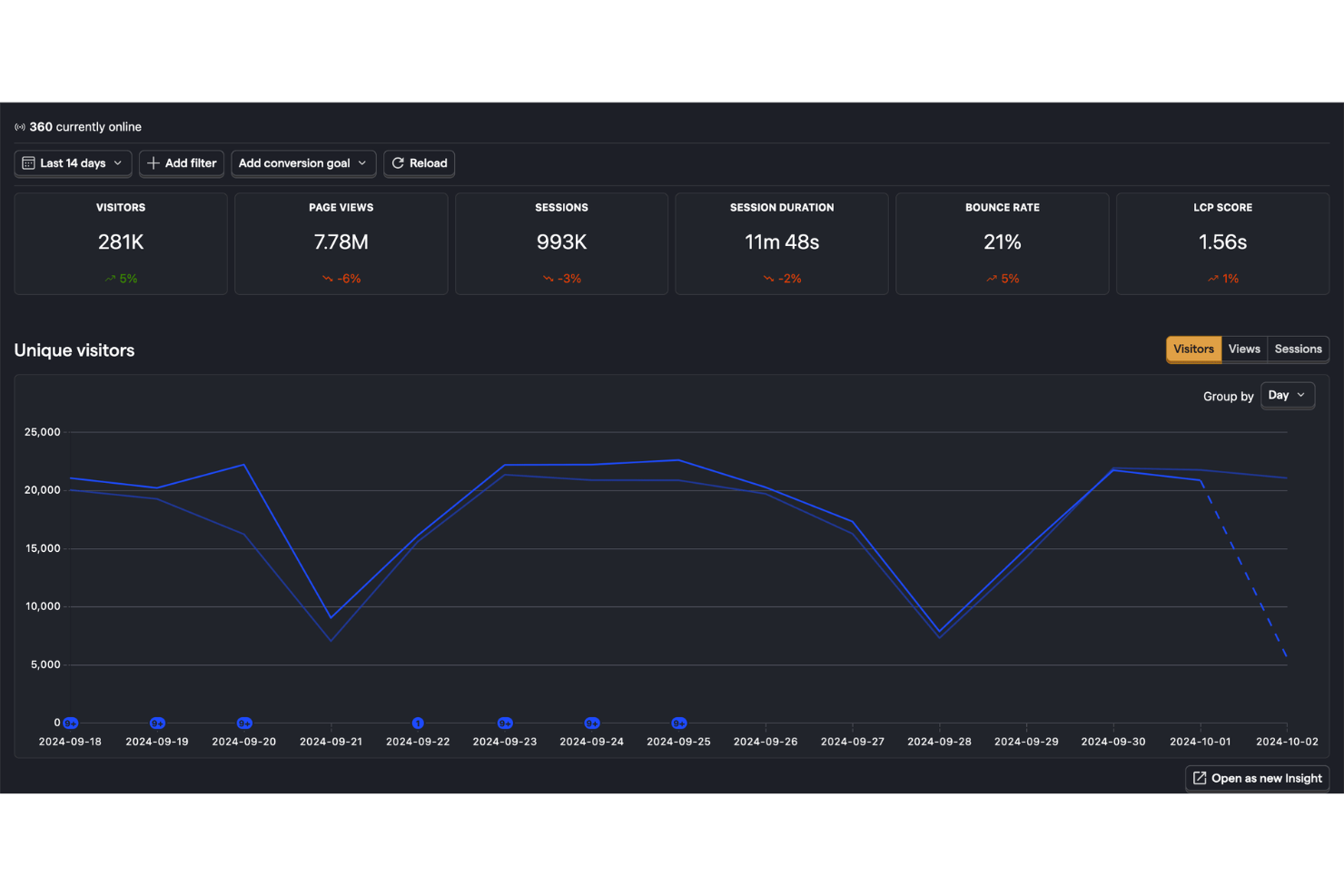Click Open as new Insight button
This screenshot has height=896, width=1344.
(x=1258, y=778)
